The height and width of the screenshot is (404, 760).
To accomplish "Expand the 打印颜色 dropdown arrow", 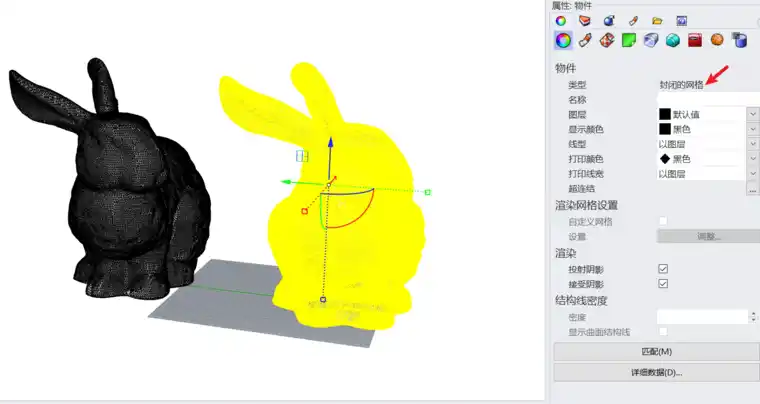I will click(753, 159).
